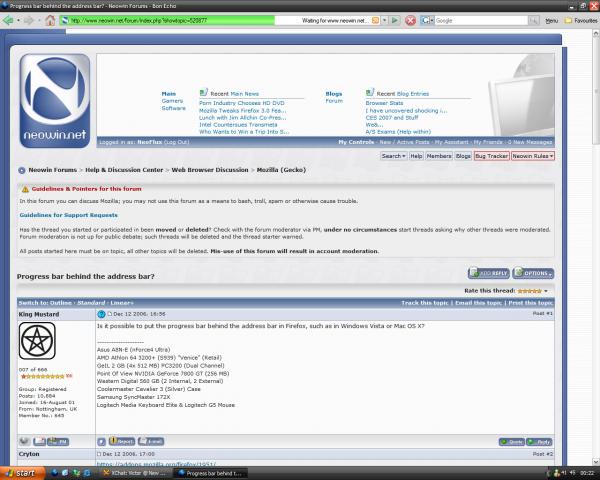The image size is (600, 480).
Task: Open Web Browser Discussion breadcrumb
Action: (x=210, y=170)
